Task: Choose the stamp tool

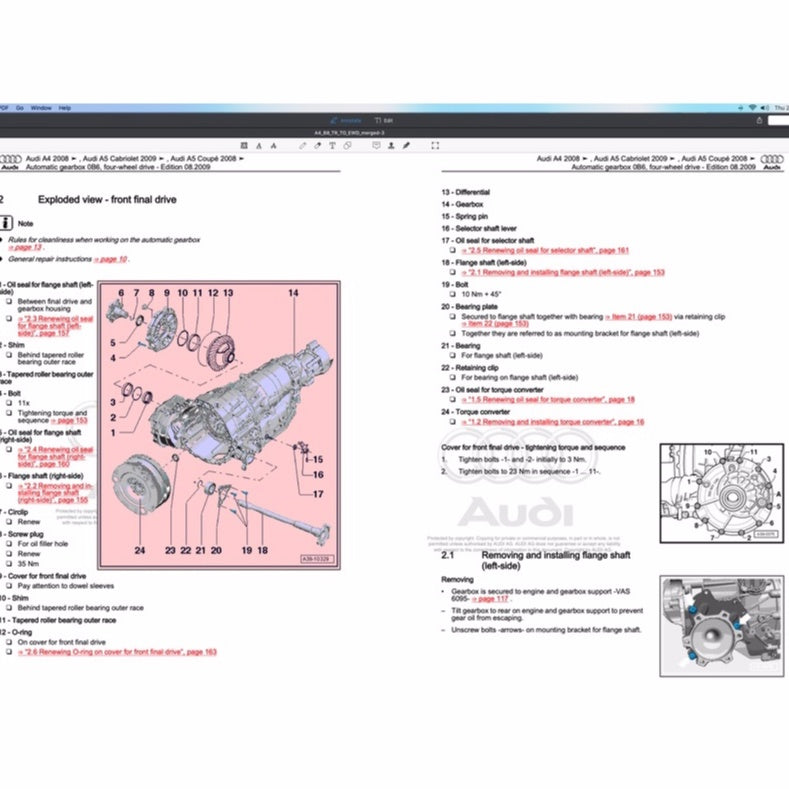Action: tap(389, 145)
